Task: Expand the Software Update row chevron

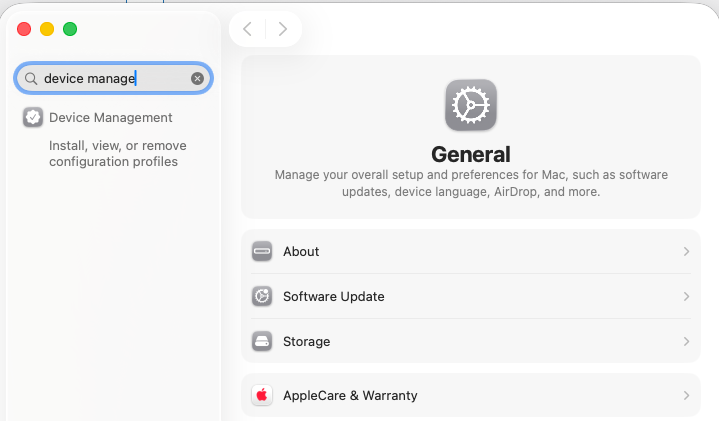Action: pyautogui.click(x=686, y=297)
